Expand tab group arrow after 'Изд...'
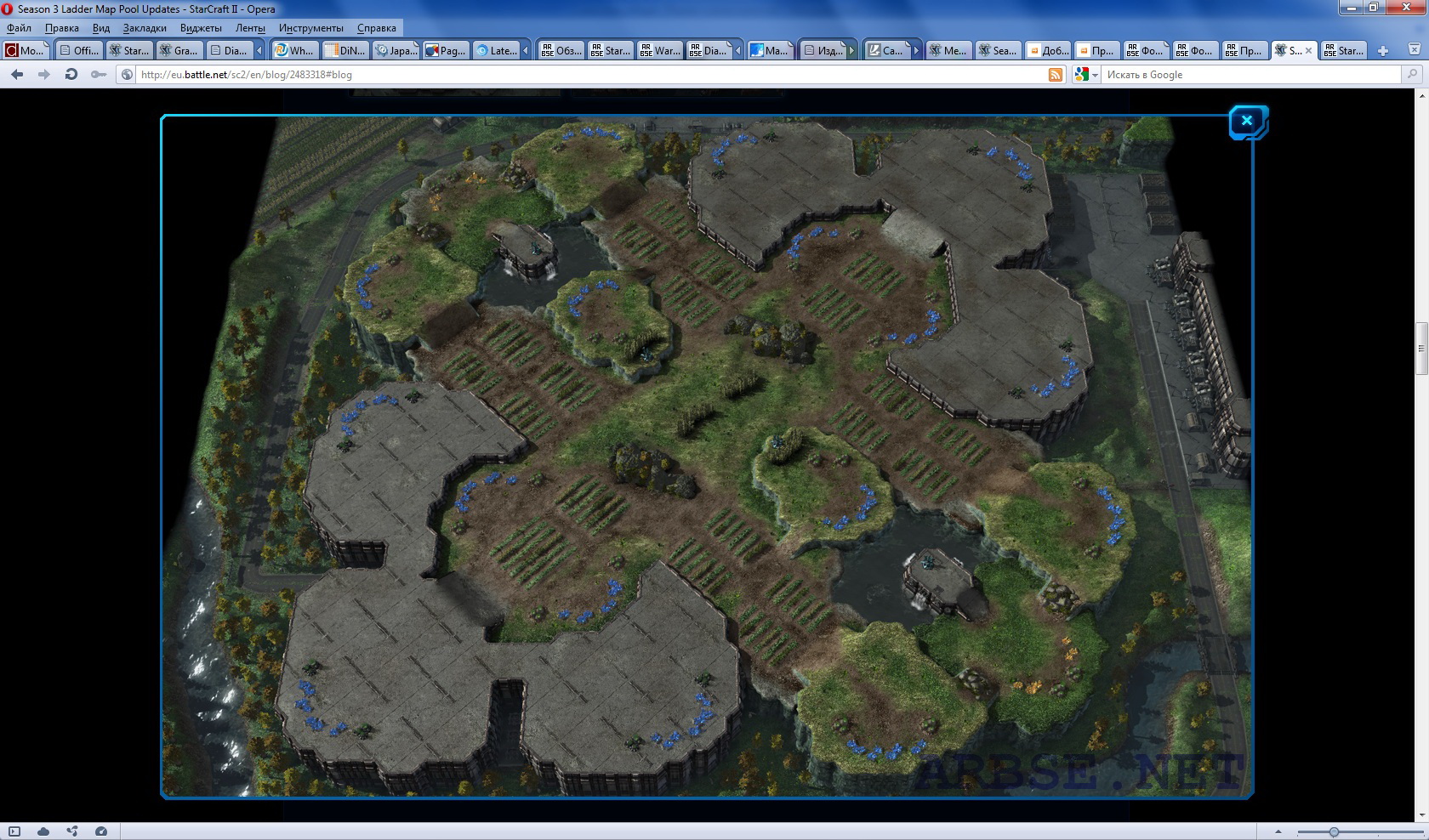Viewport: 1429px width, 840px height. [x=851, y=51]
